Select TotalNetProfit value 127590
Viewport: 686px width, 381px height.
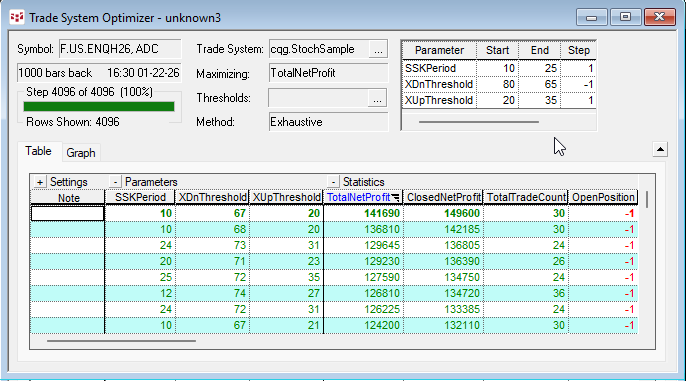click(363, 277)
